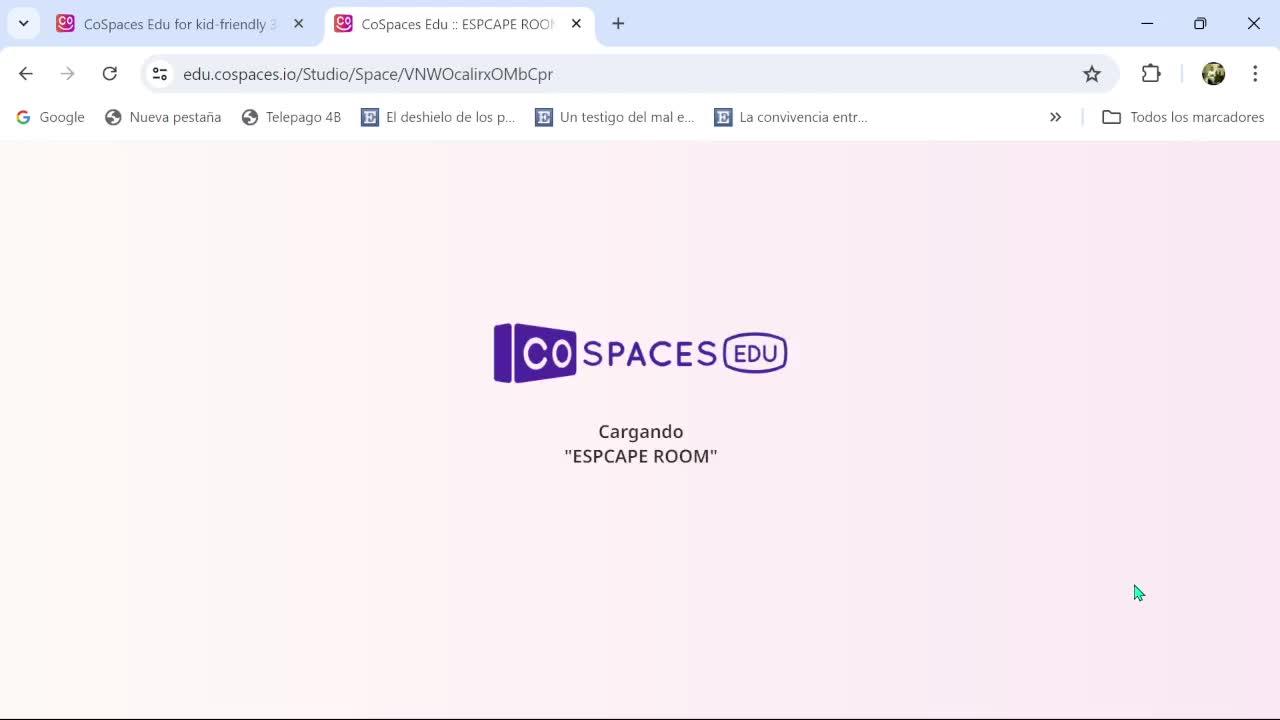Close the CoSpaces Edu for kid-friendly tab
The height and width of the screenshot is (720, 1280).
[x=298, y=24]
